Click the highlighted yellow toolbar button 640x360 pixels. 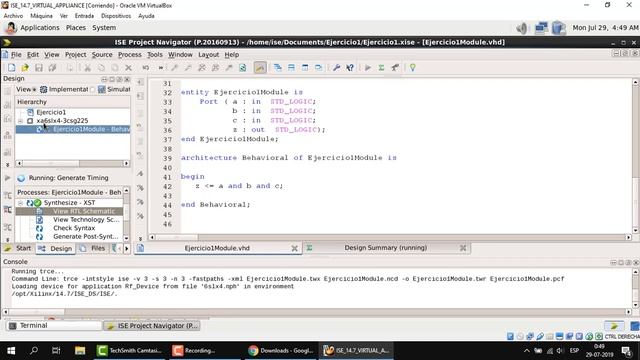[260, 68]
